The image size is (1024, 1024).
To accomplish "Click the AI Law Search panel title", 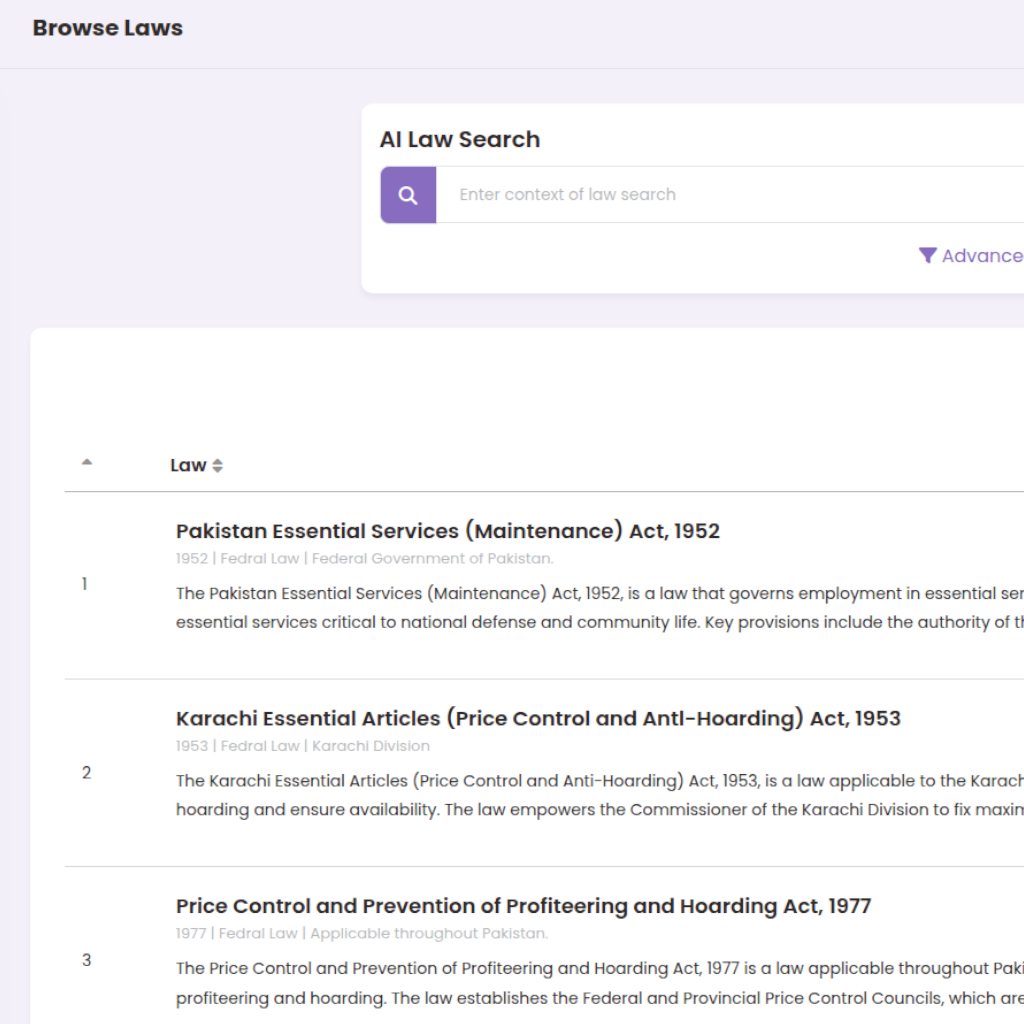I will [x=459, y=140].
